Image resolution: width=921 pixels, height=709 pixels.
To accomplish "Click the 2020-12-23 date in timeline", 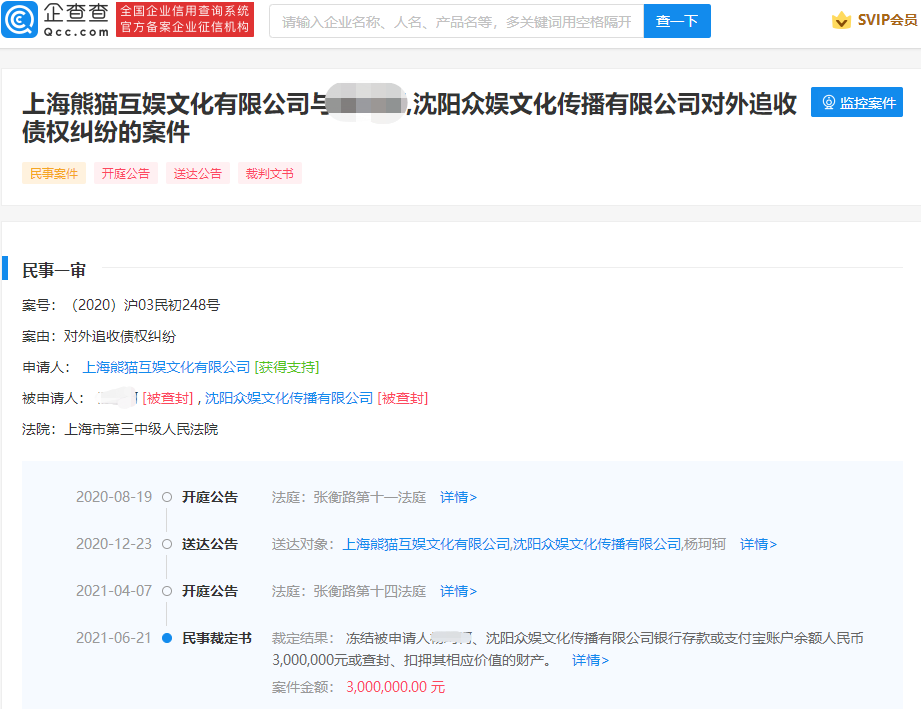I will 114,544.
